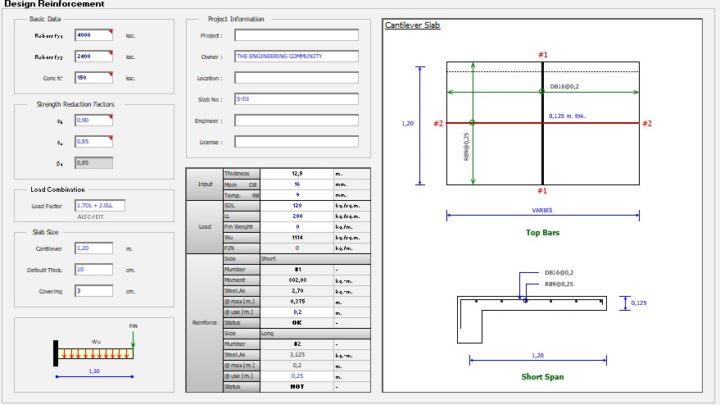This screenshot has height=405, width=720.
Task: Edit the short-side @ use value 0,2
Action: click(297, 312)
